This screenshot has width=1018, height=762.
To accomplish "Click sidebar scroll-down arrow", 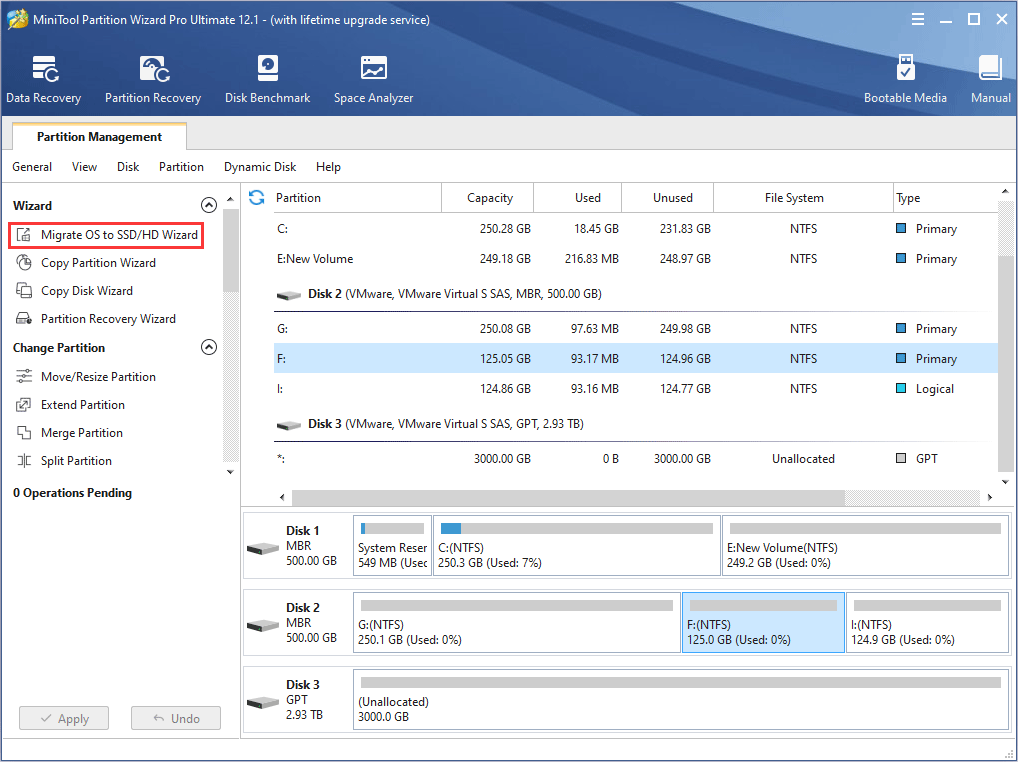I will tap(230, 472).
